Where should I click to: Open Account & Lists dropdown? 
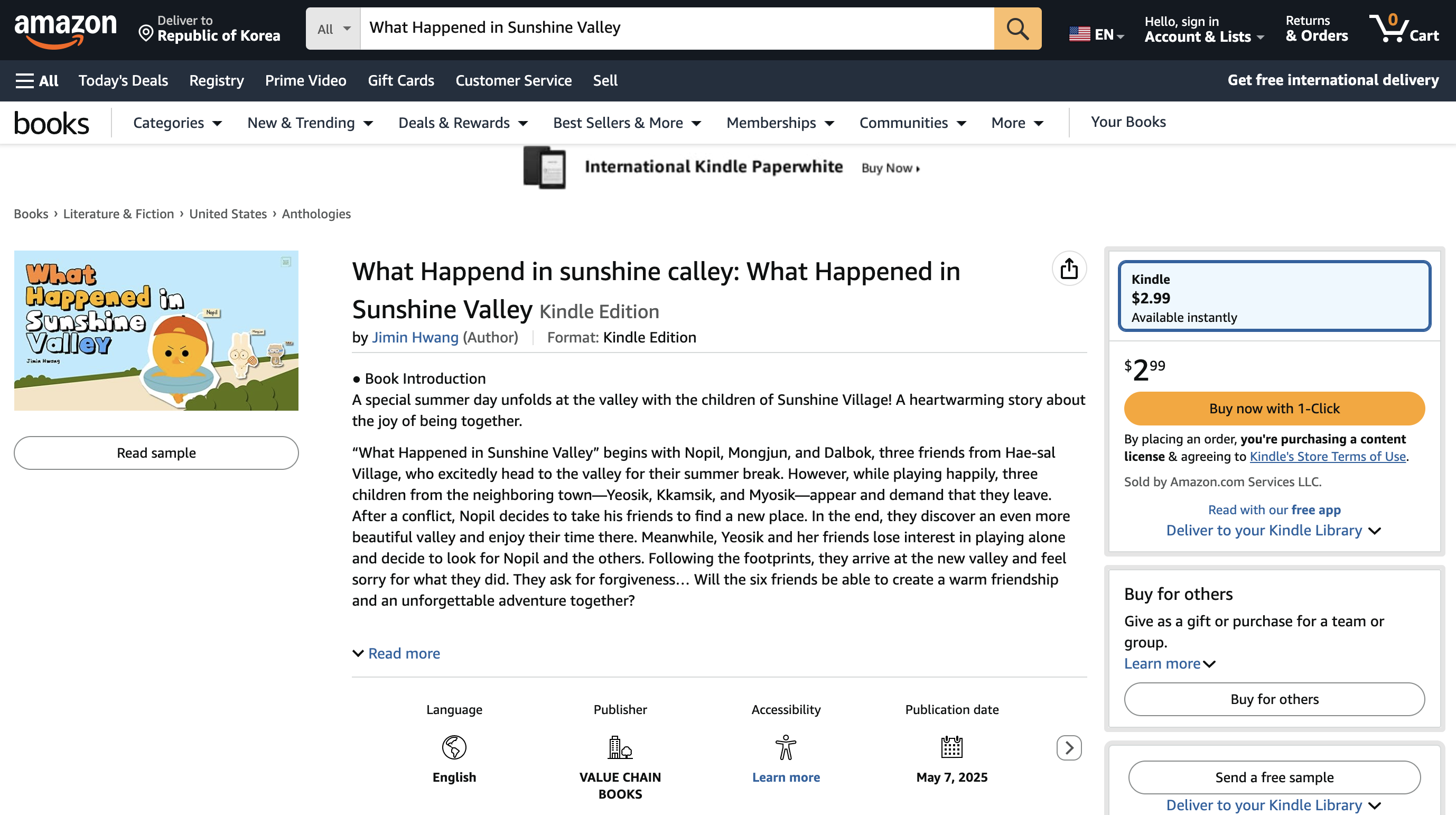1204,29
